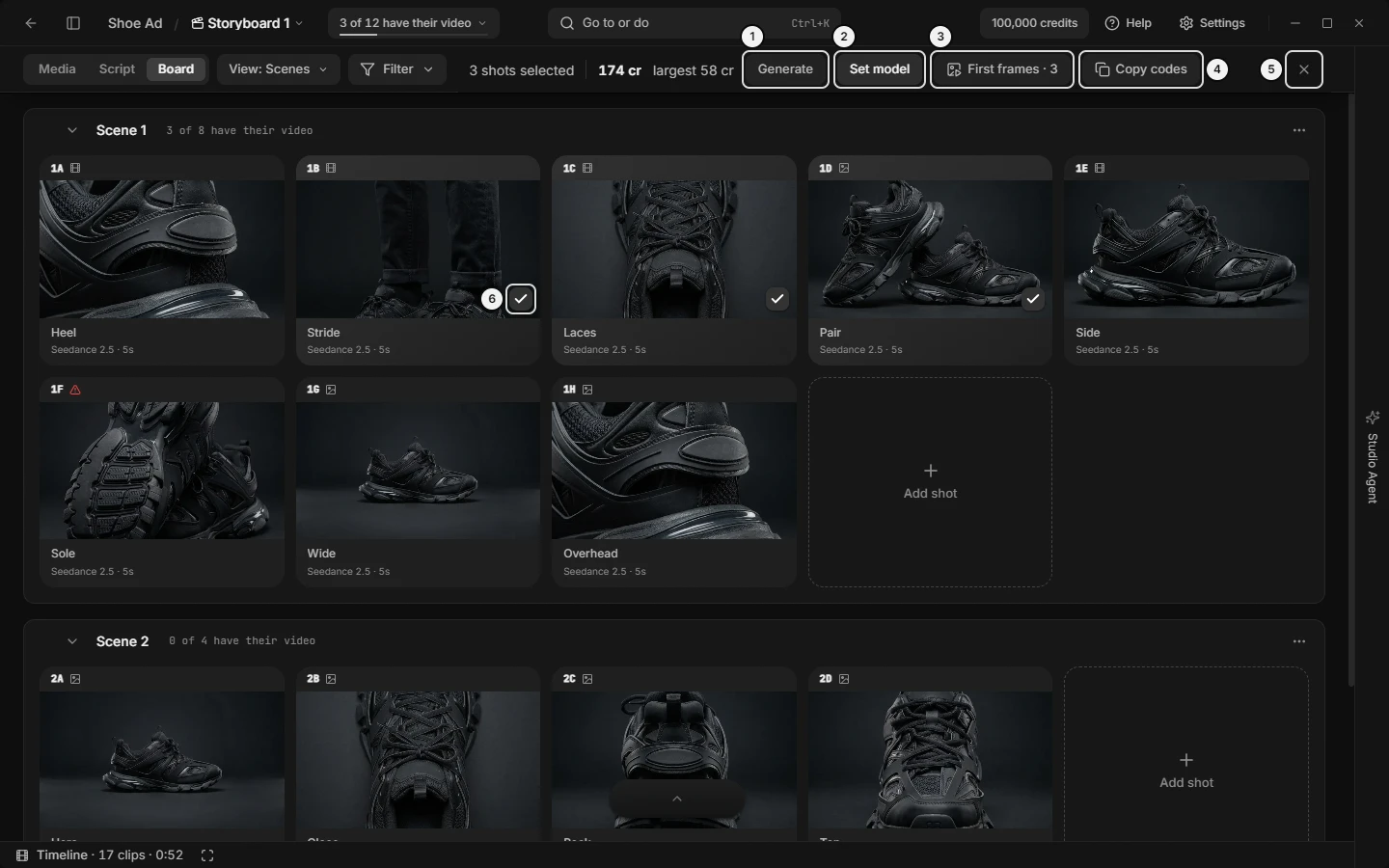This screenshot has height=868, width=1389.
Task: Uncheck the Pair shot selection
Action: 1033,299
